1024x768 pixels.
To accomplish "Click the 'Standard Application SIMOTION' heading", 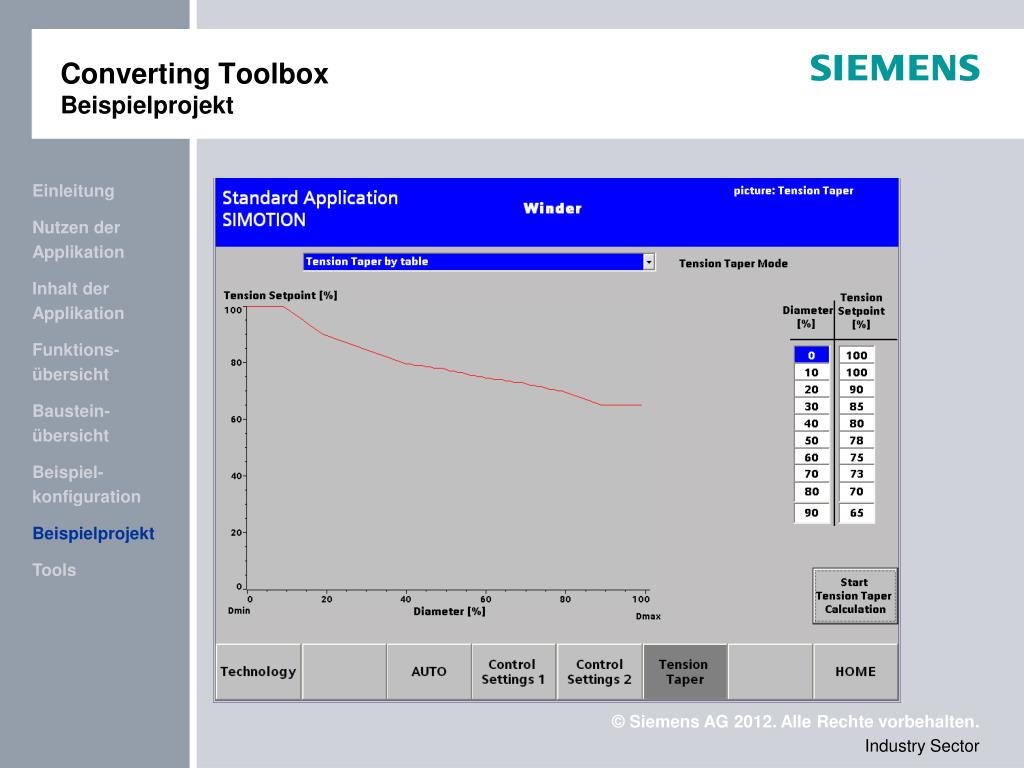I will click(x=310, y=208).
